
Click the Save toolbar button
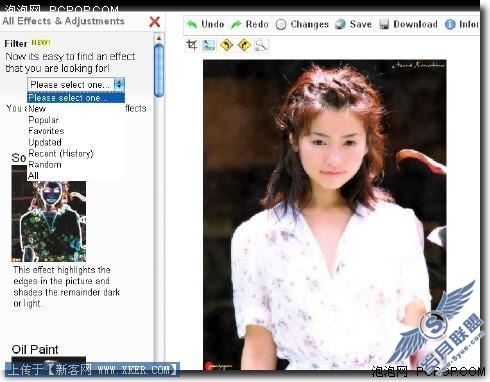click(353, 24)
